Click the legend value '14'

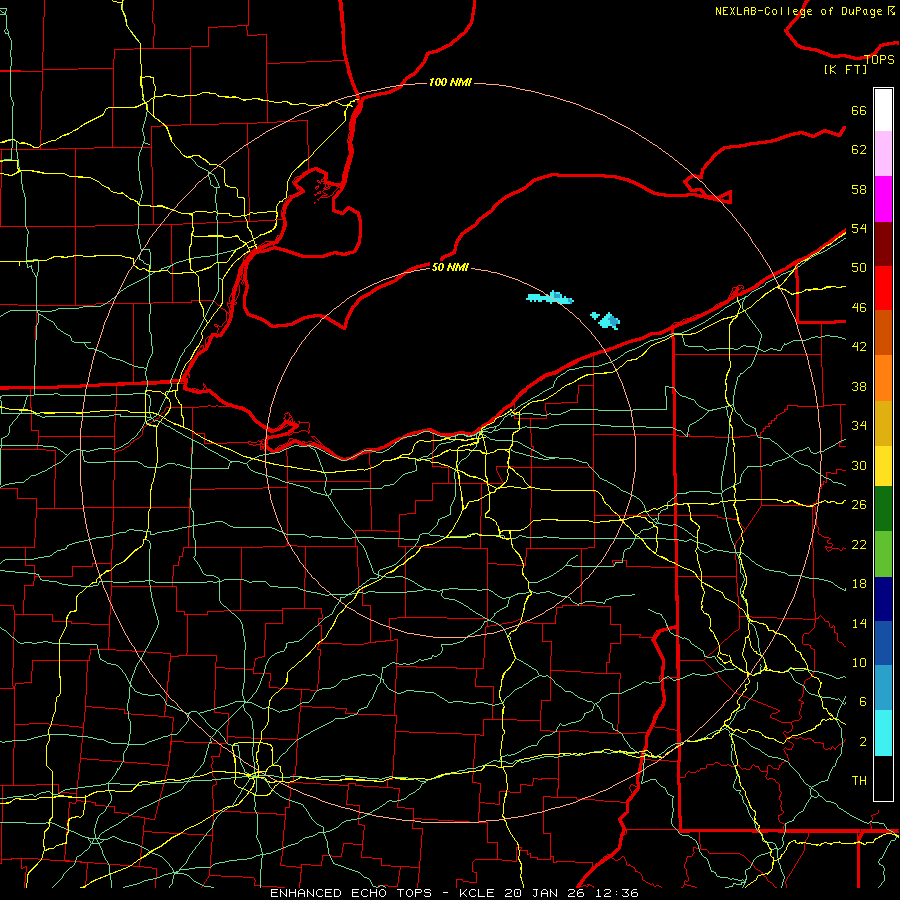[859, 623]
